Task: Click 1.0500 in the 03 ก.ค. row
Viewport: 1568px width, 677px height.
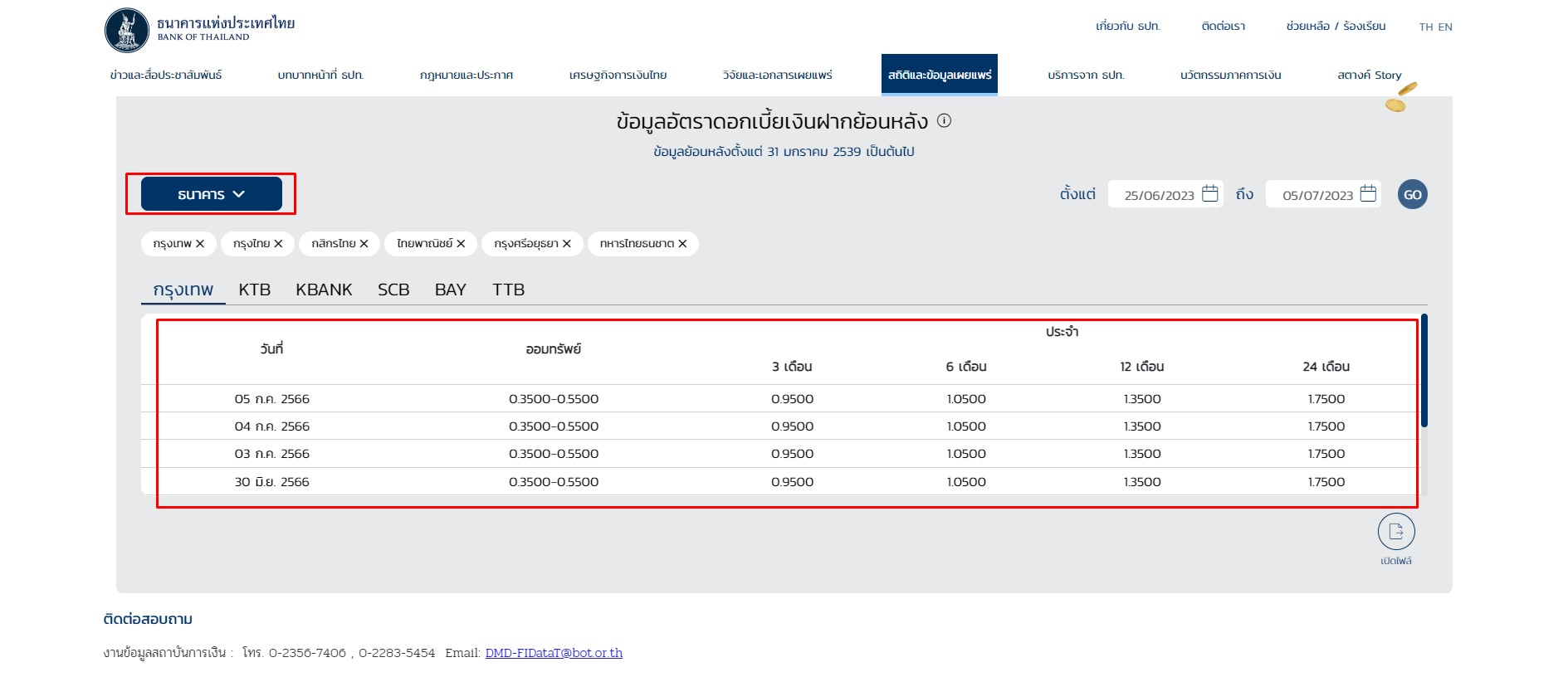Action: 966,454
